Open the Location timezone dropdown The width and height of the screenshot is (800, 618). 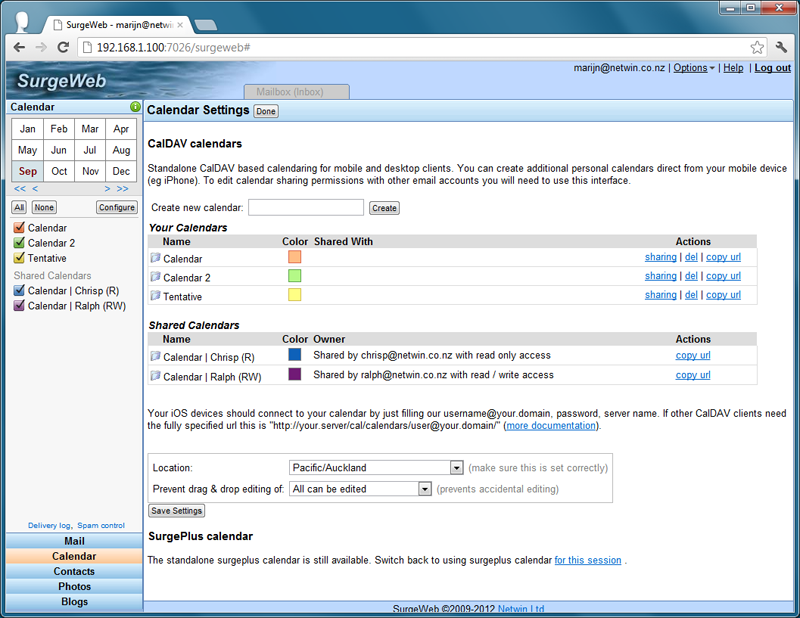pos(456,468)
